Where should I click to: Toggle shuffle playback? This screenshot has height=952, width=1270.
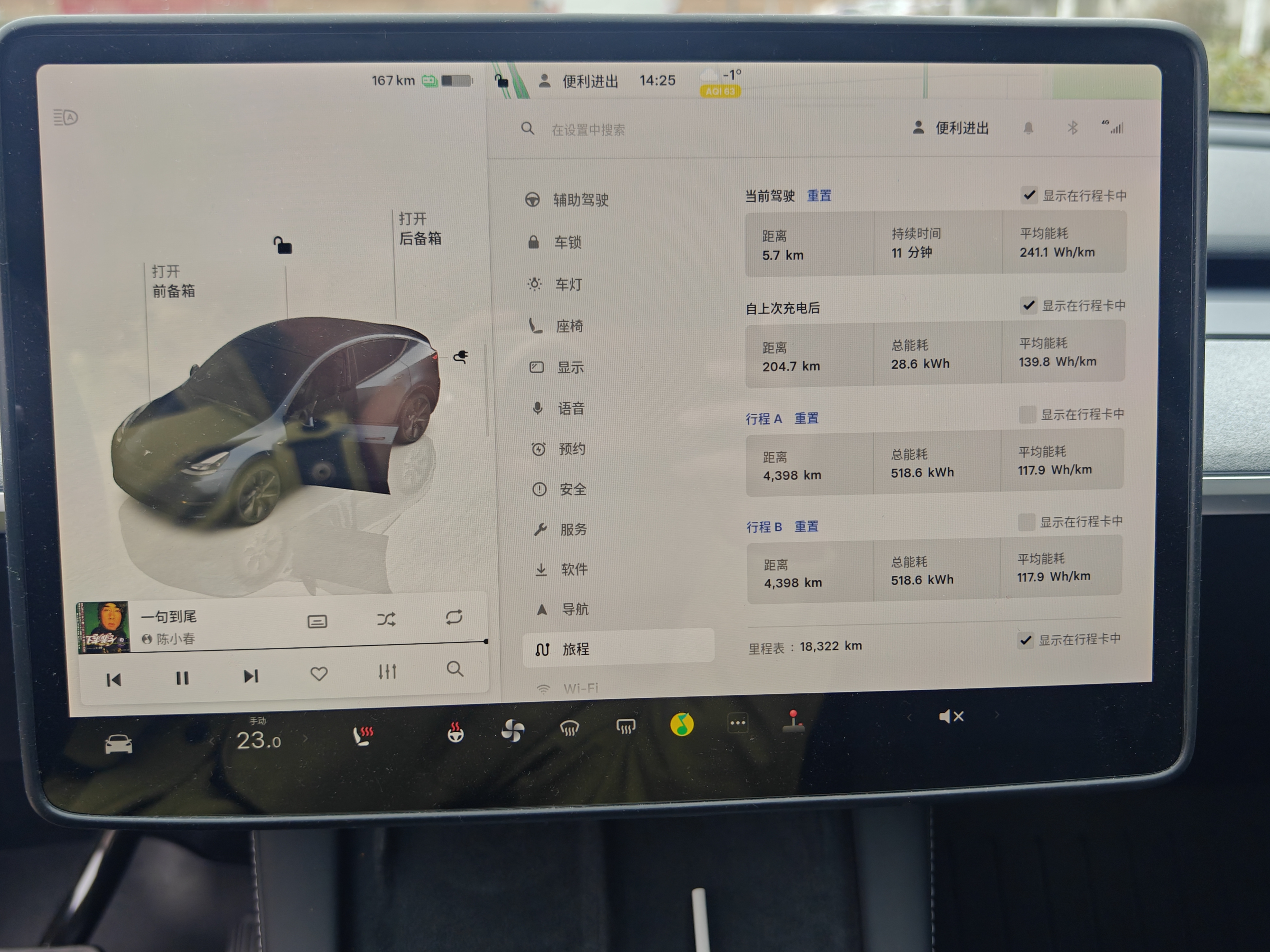click(x=386, y=619)
